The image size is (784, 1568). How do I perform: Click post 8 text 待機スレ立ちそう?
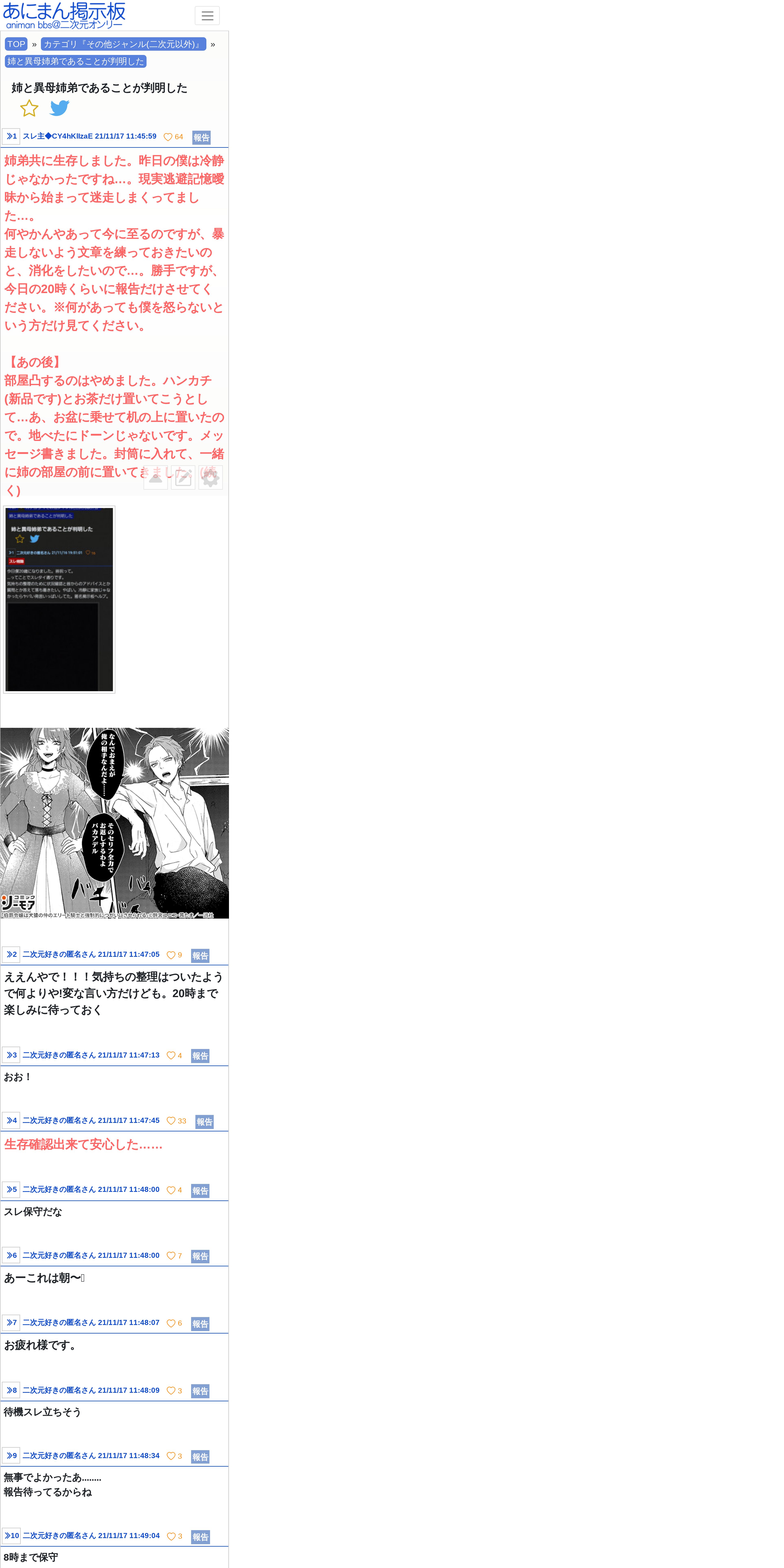(43, 1412)
